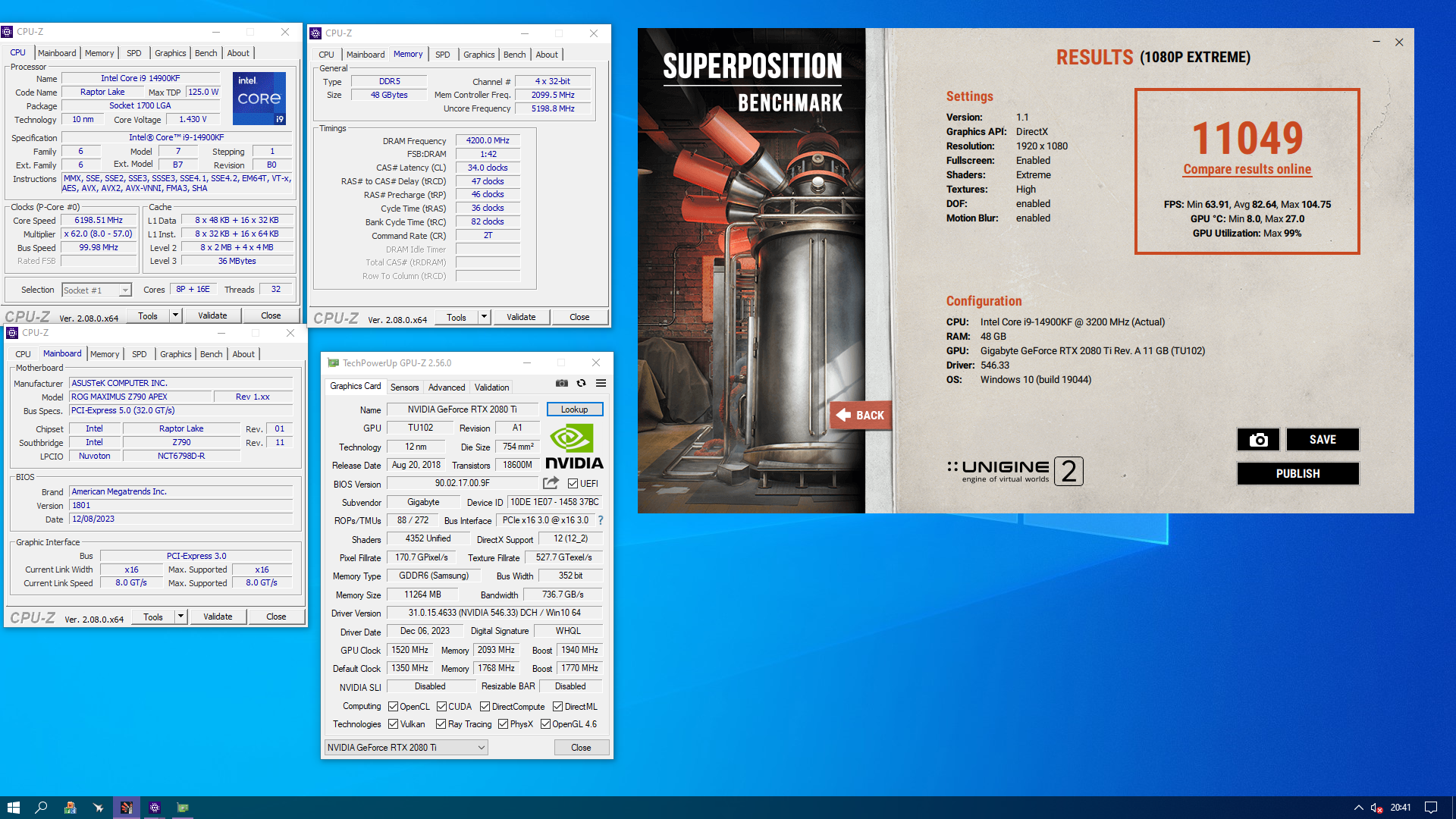Open Bench tab in CPU-Z CPU window
Viewport: 1456px width, 819px height.
click(206, 53)
